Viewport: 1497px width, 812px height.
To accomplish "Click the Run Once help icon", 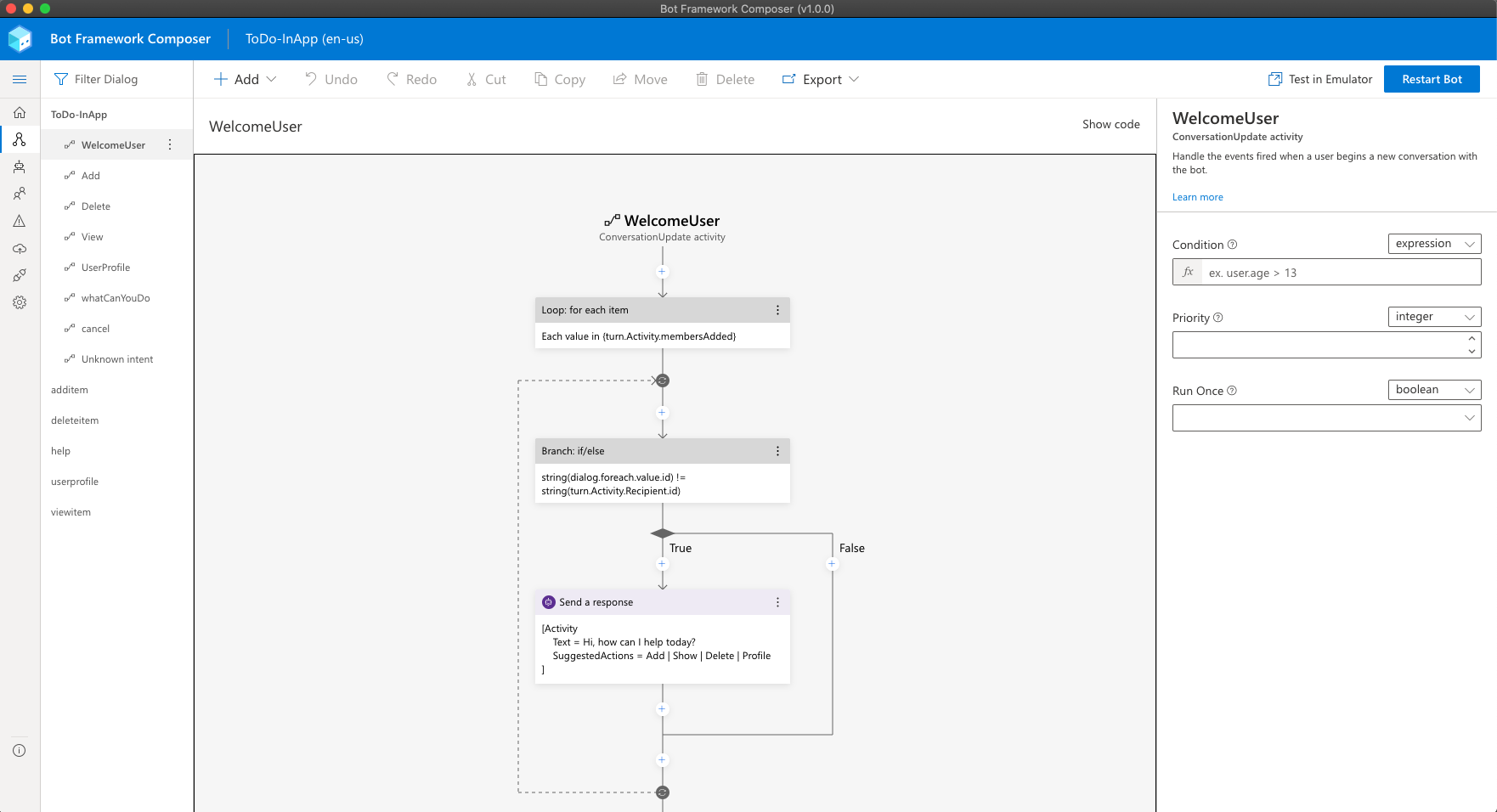I will [x=1232, y=391].
